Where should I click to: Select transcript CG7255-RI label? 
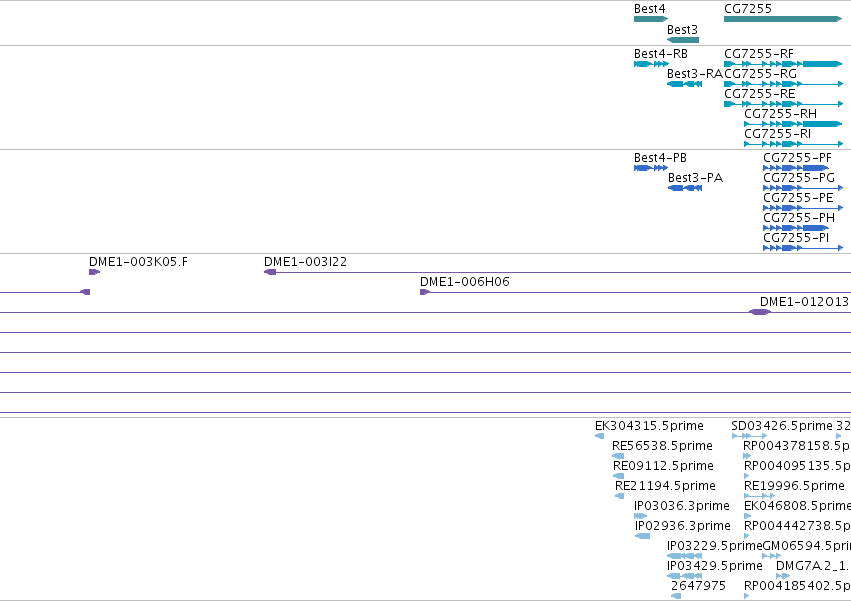[778, 134]
